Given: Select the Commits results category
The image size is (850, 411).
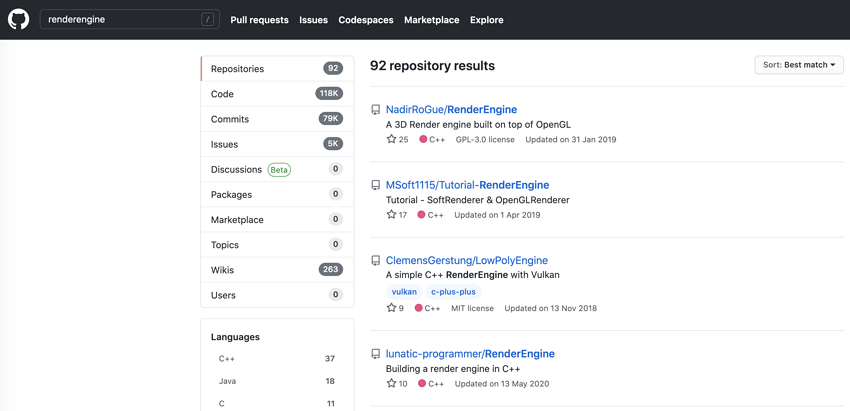Looking at the screenshot, I should [x=277, y=119].
